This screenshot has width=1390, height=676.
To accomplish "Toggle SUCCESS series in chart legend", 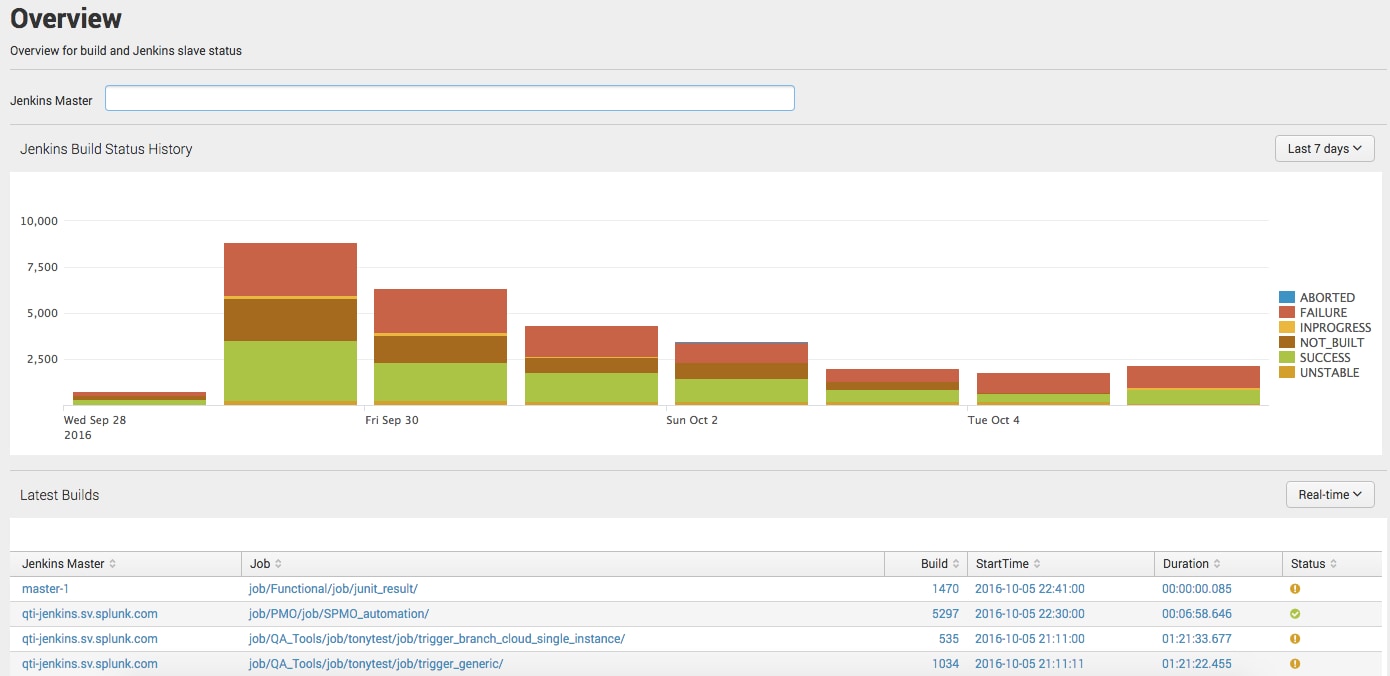I will point(1324,358).
